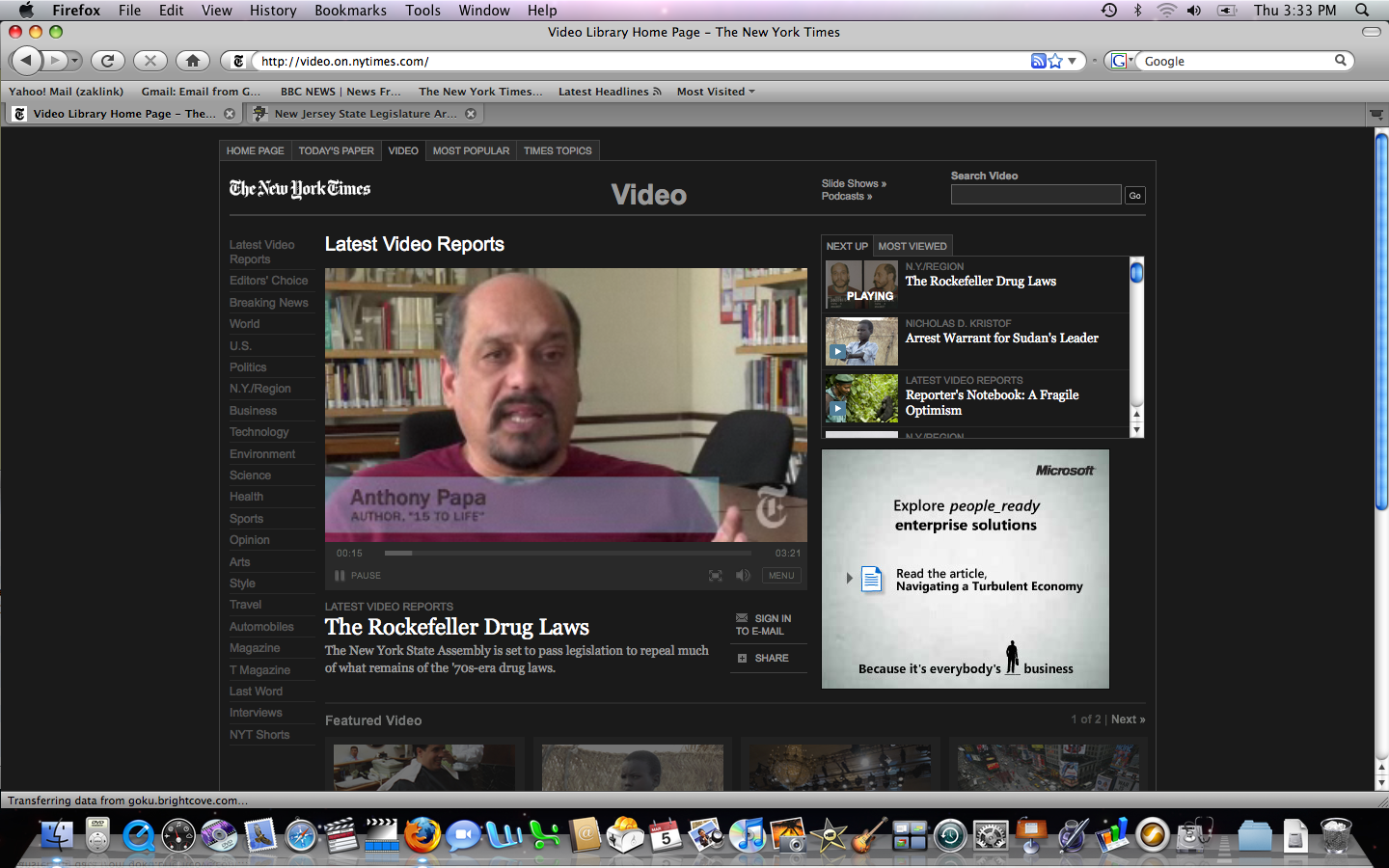The height and width of the screenshot is (868, 1389).
Task: Subscribe via the RSS feed icon
Action: [1038, 61]
